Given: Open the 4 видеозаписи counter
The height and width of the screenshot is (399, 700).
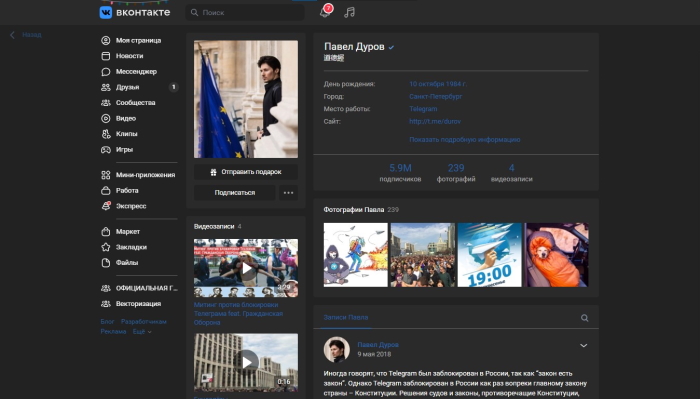Looking at the screenshot, I should [x=512, y=173].
